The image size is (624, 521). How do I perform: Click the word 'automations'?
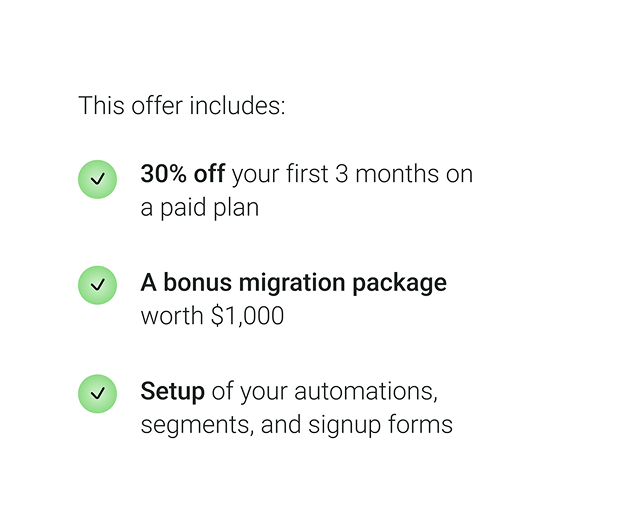(364, 392)
